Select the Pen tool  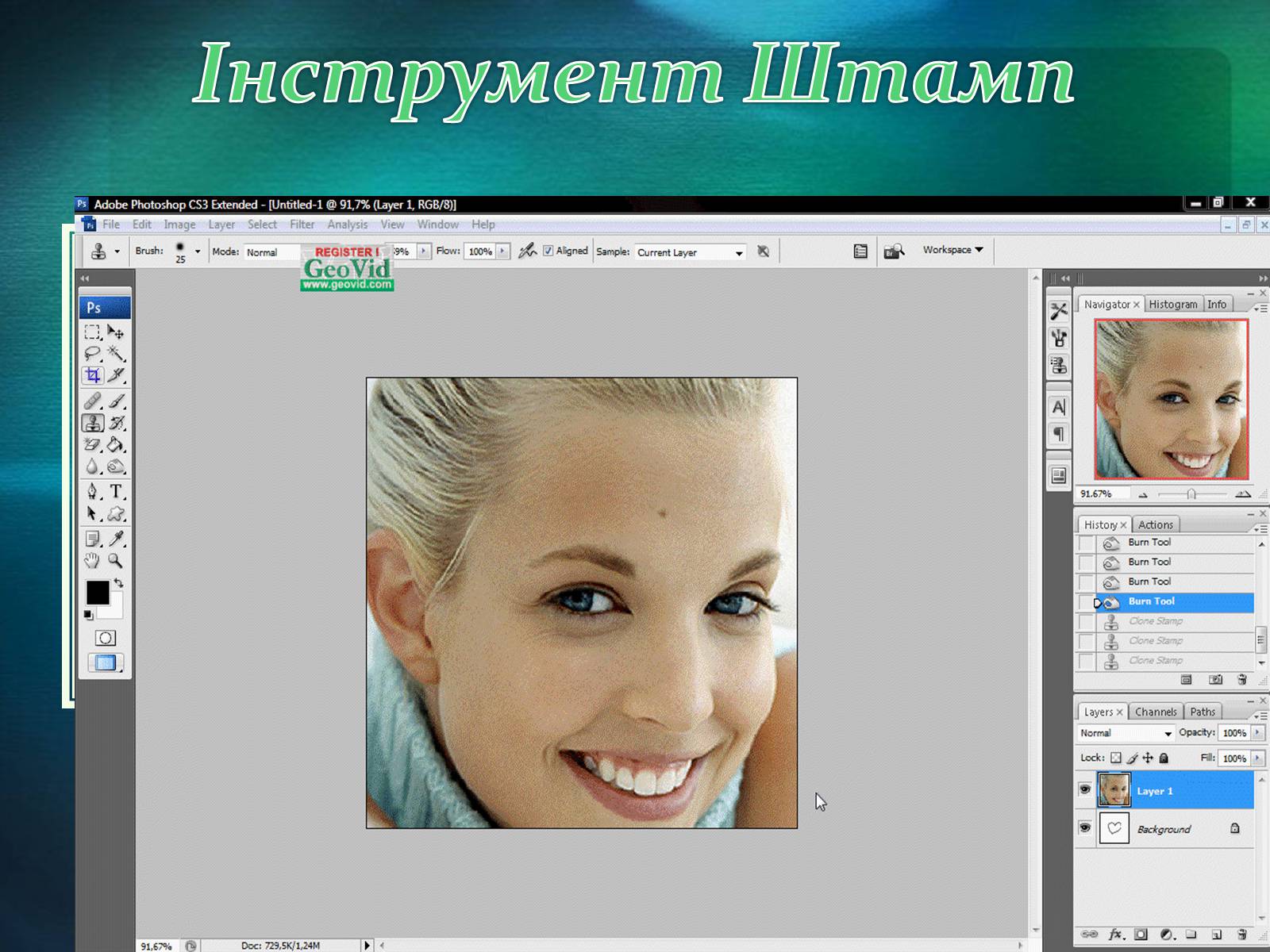coord(93,492)
